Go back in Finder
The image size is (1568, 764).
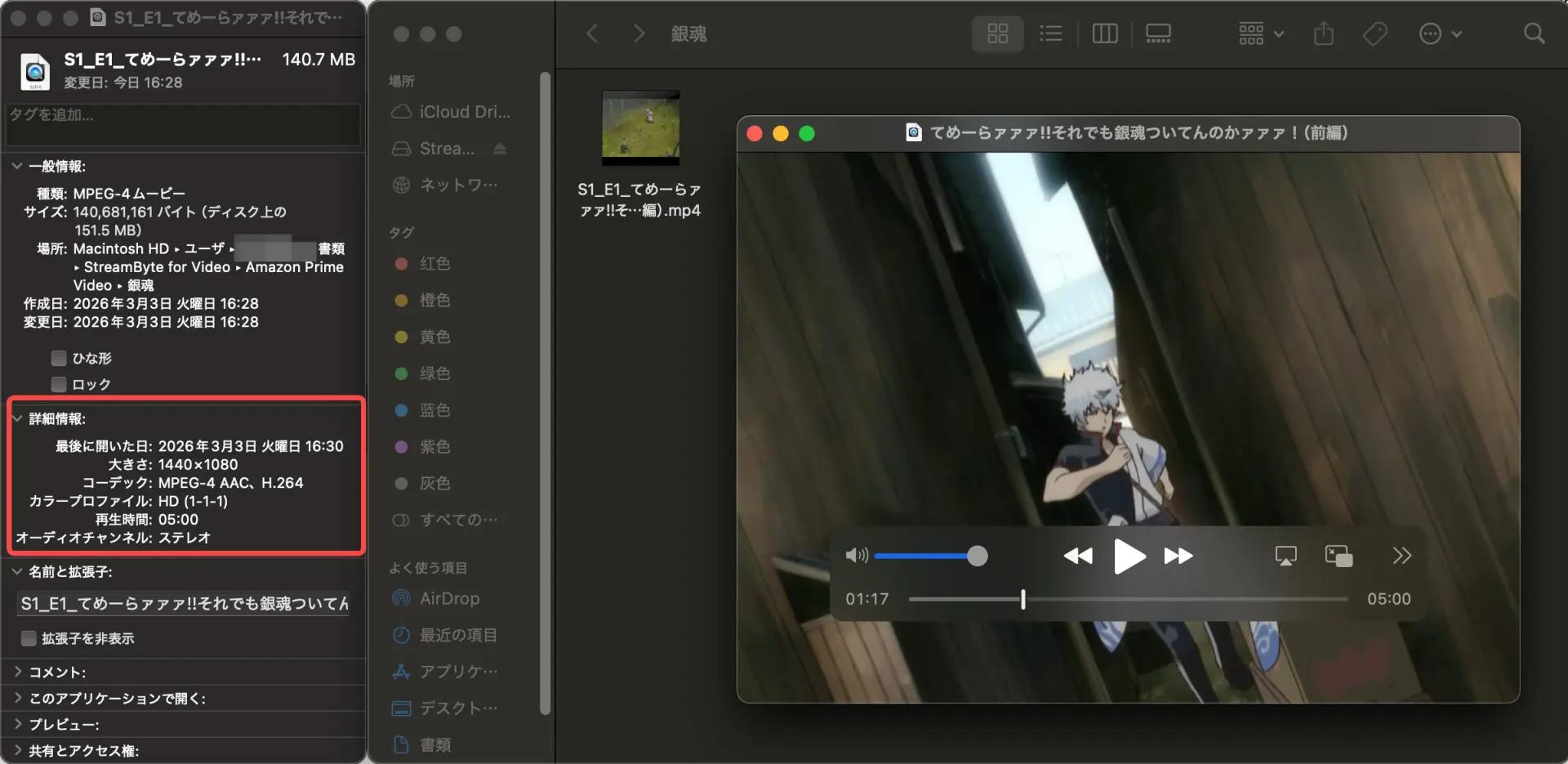[592, 34]
